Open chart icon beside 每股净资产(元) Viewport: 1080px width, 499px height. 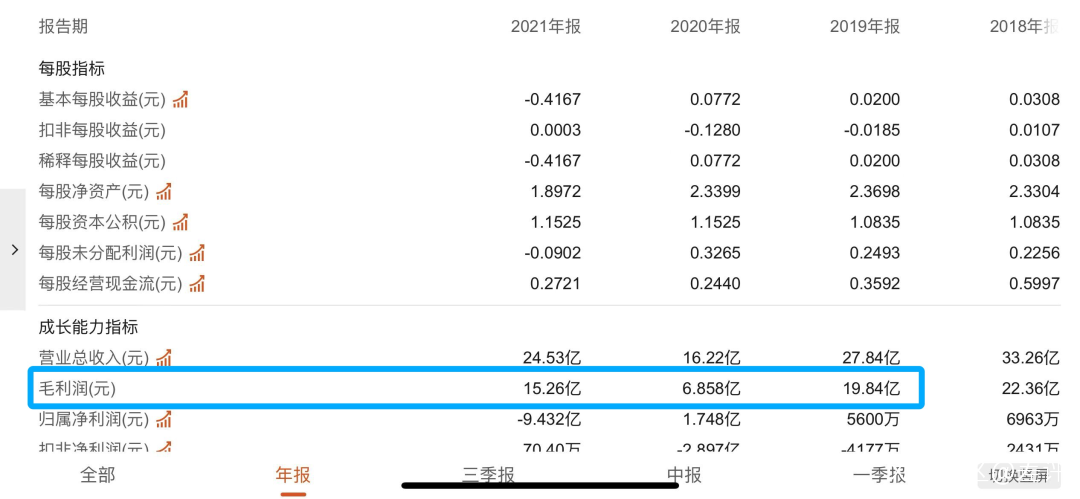click(x=163, y=191)
